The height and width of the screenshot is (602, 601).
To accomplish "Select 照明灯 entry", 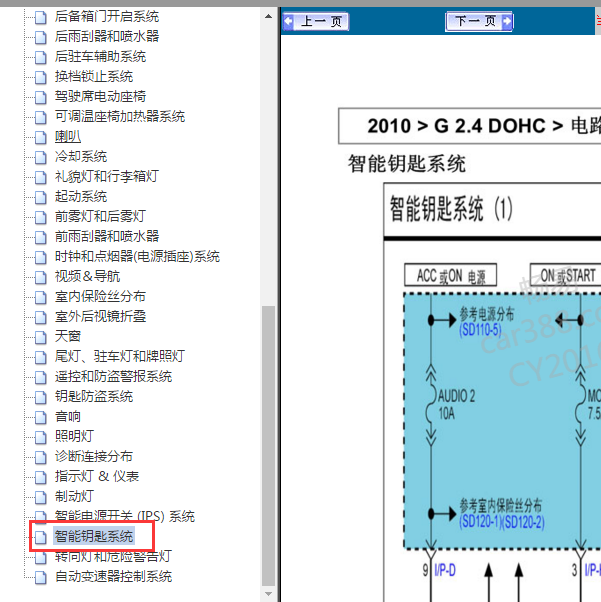I will coord(74,436).
